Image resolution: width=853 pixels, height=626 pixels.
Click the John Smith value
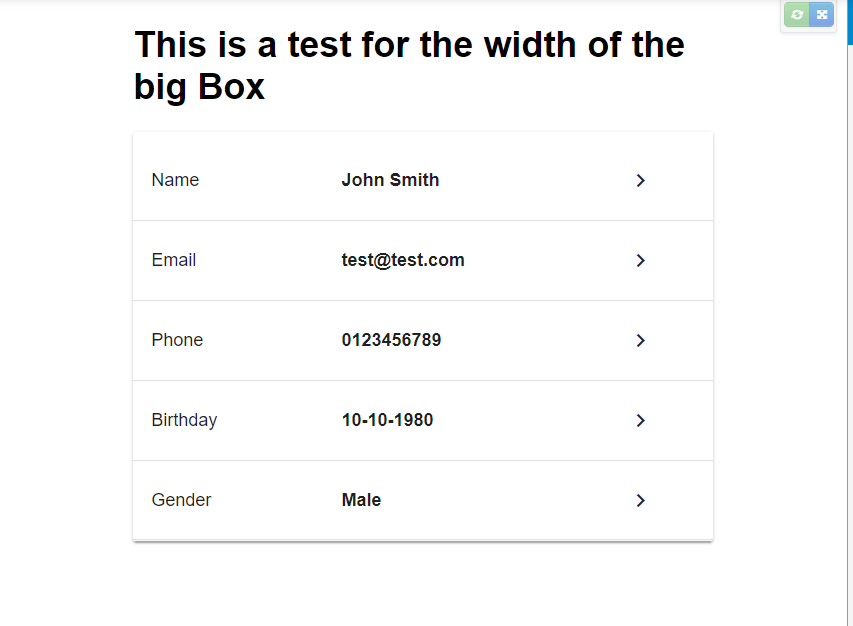coord(390,180)
